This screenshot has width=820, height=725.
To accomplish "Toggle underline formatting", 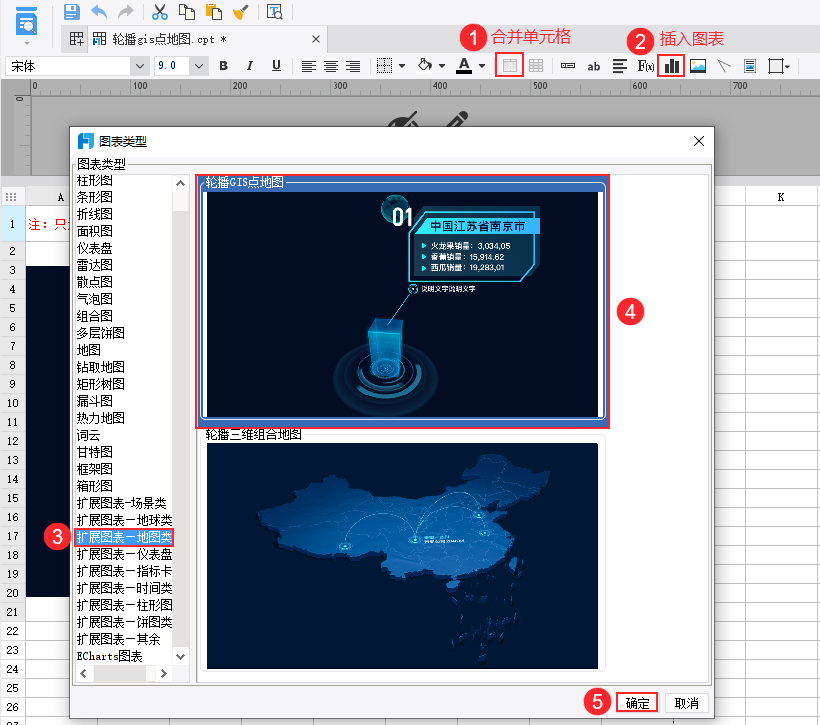I will tap(276, 66).
